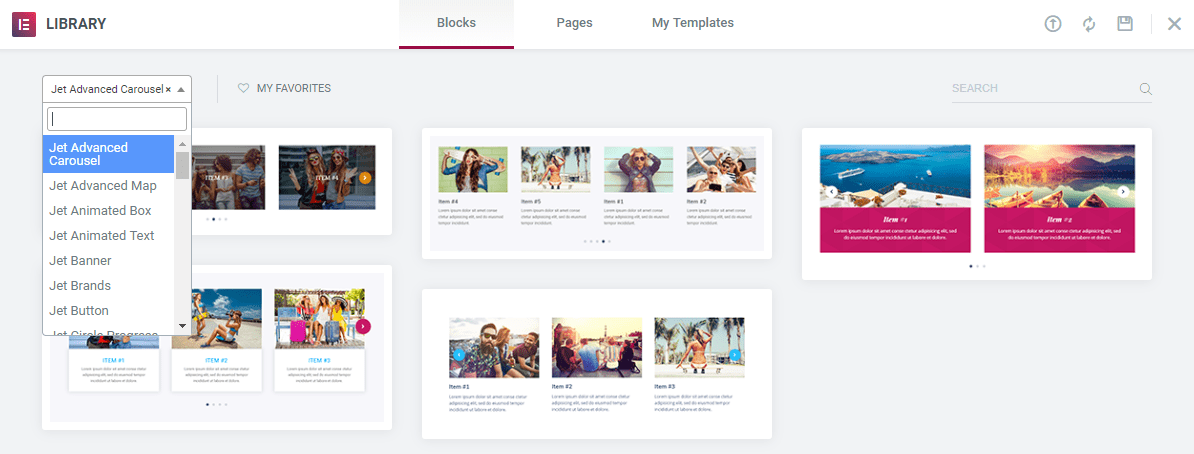Viewport: 1194px width, 454px height.
Task: Click the dropdown list scrollbar down arrow
Action: pyautogui.click(x=182, y=326)
